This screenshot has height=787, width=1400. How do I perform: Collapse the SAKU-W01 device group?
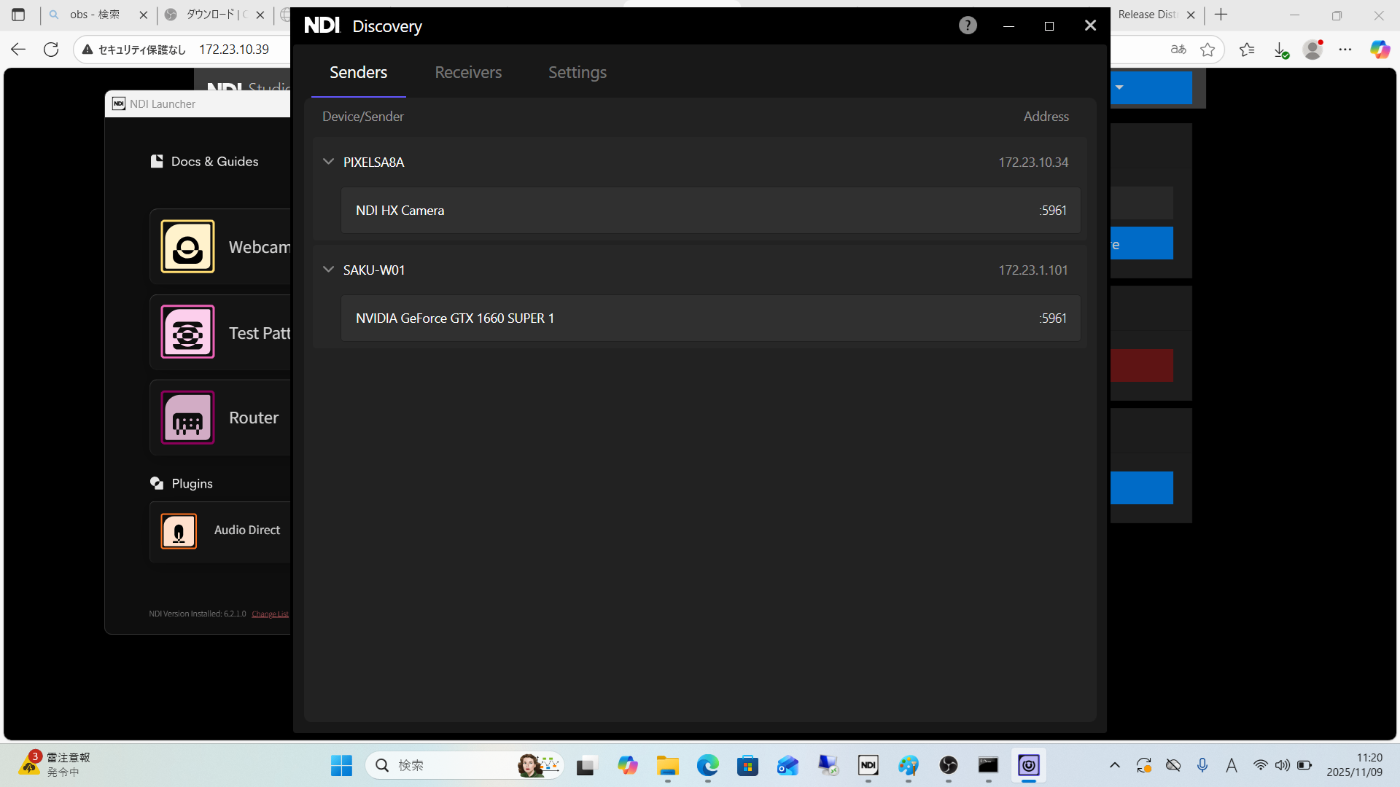click(329, 270)
